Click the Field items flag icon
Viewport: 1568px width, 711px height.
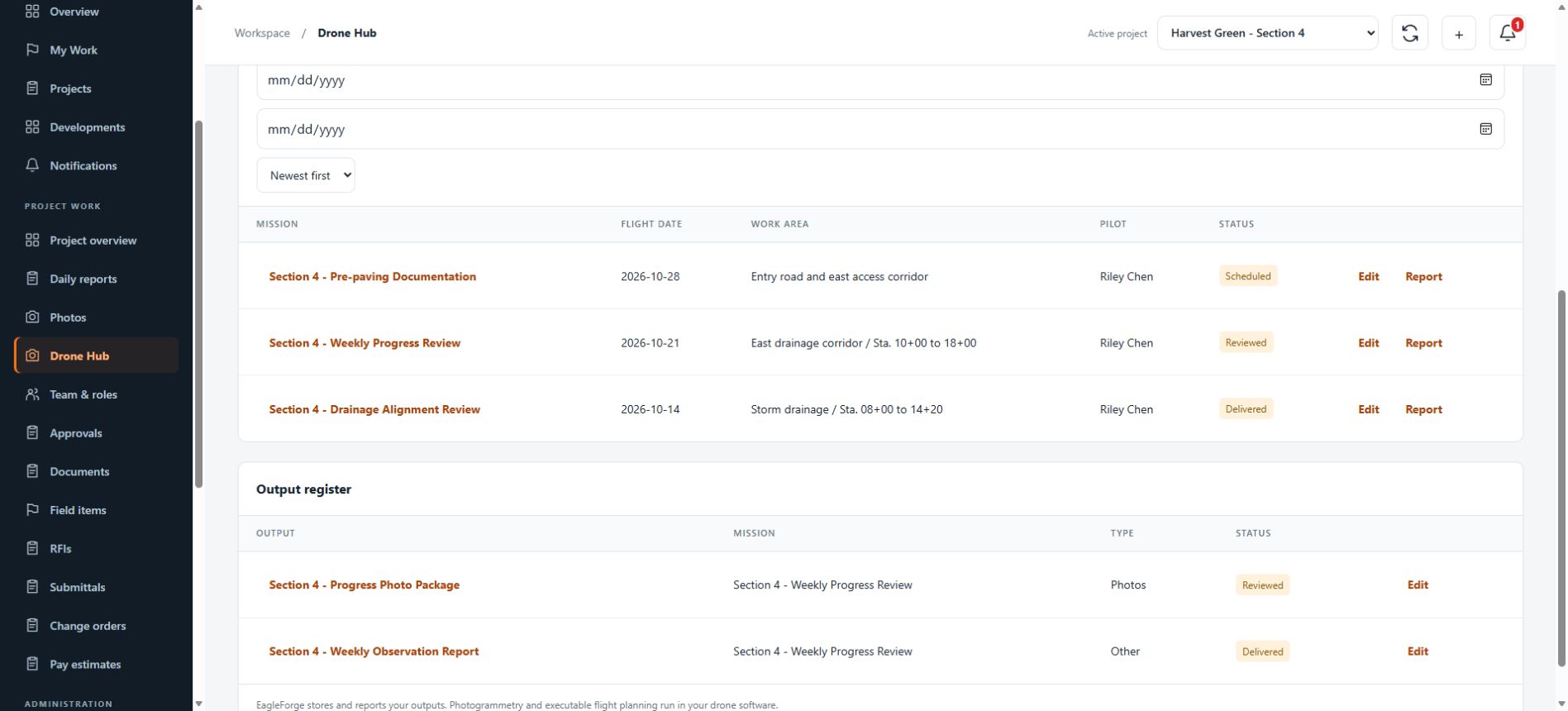click(32, 510)
